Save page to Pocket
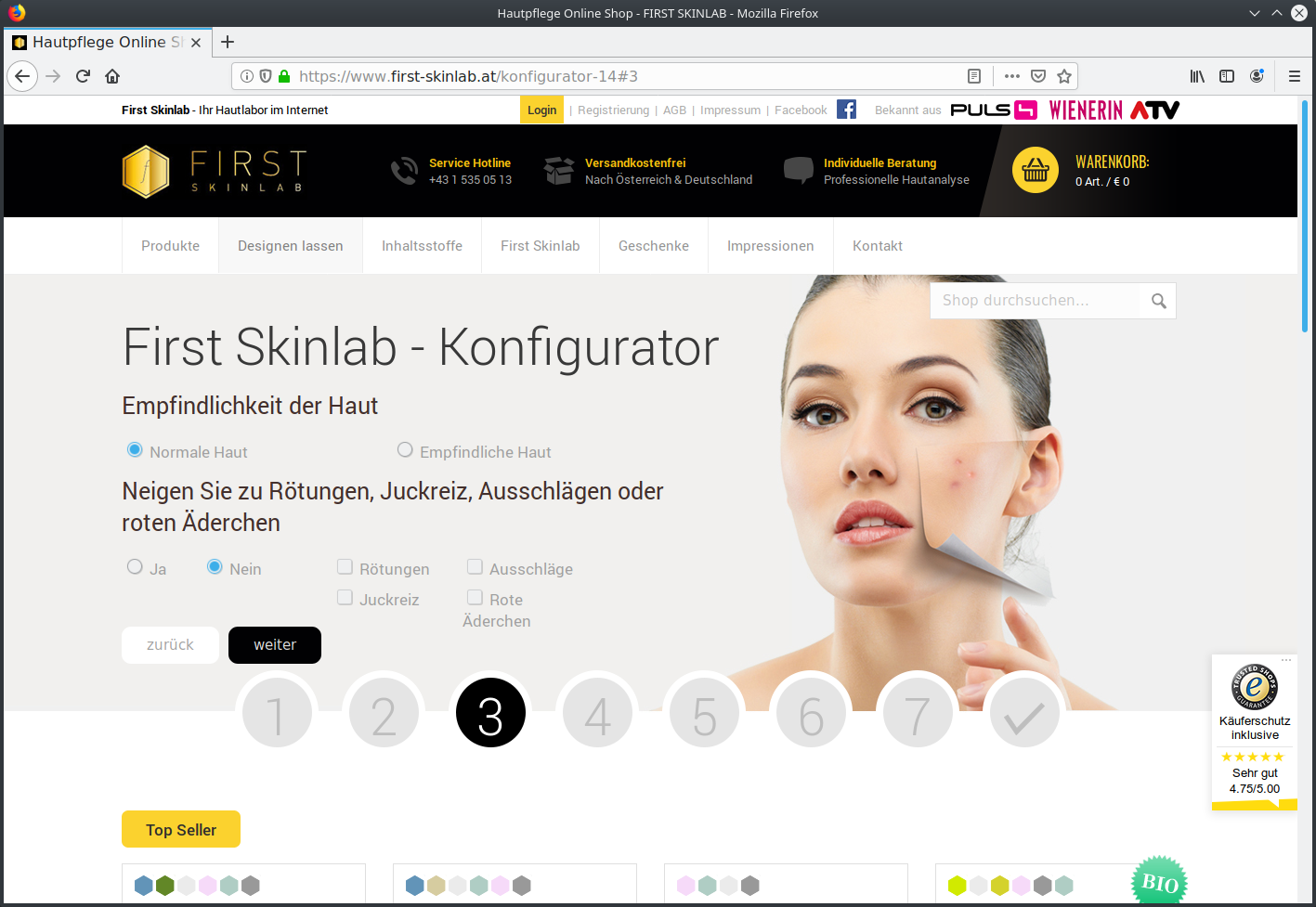This screenshot has width=1316, height=907. tap(1038, 76)
